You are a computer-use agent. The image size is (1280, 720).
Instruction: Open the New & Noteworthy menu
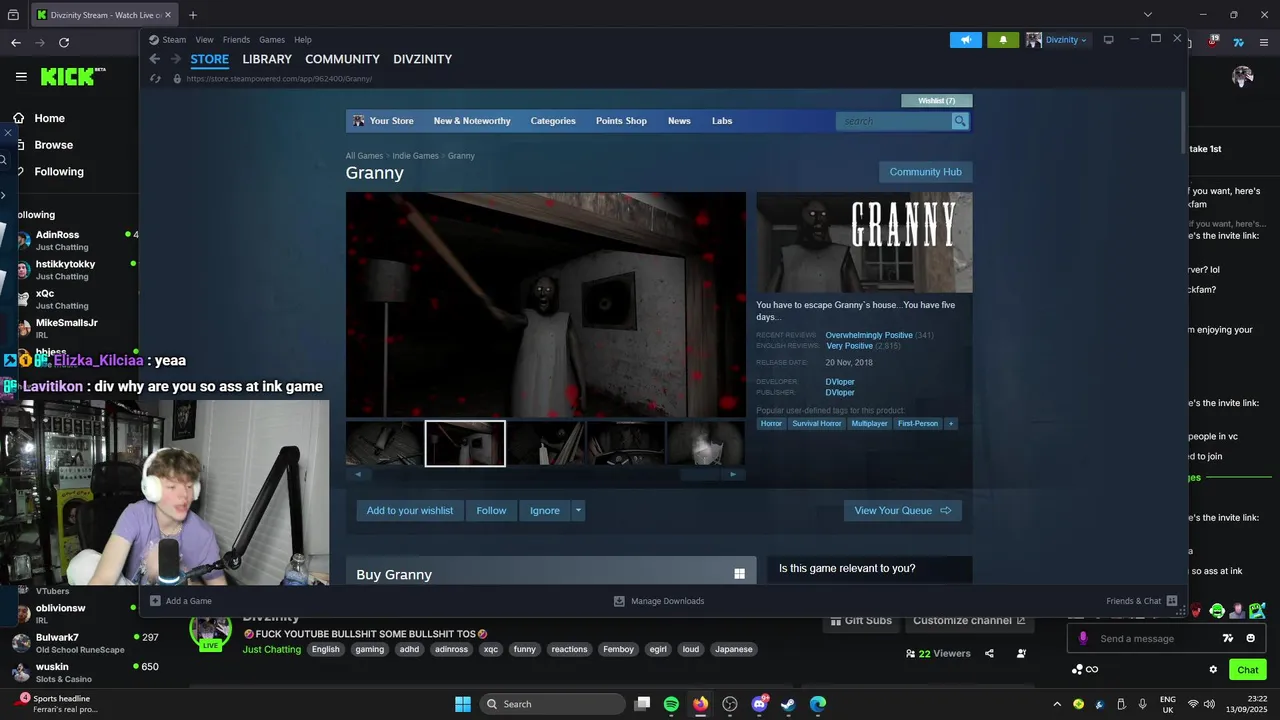pyautogui.click(x=472, y=121)
